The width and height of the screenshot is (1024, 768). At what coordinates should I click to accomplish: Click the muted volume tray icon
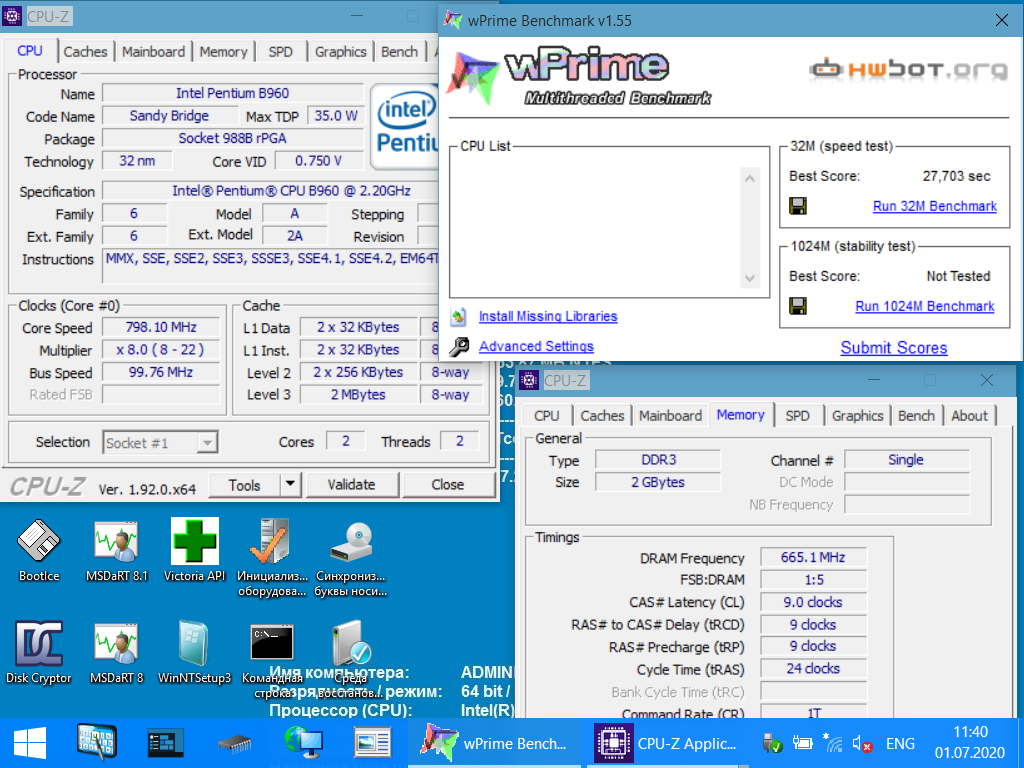click(863, 744)
